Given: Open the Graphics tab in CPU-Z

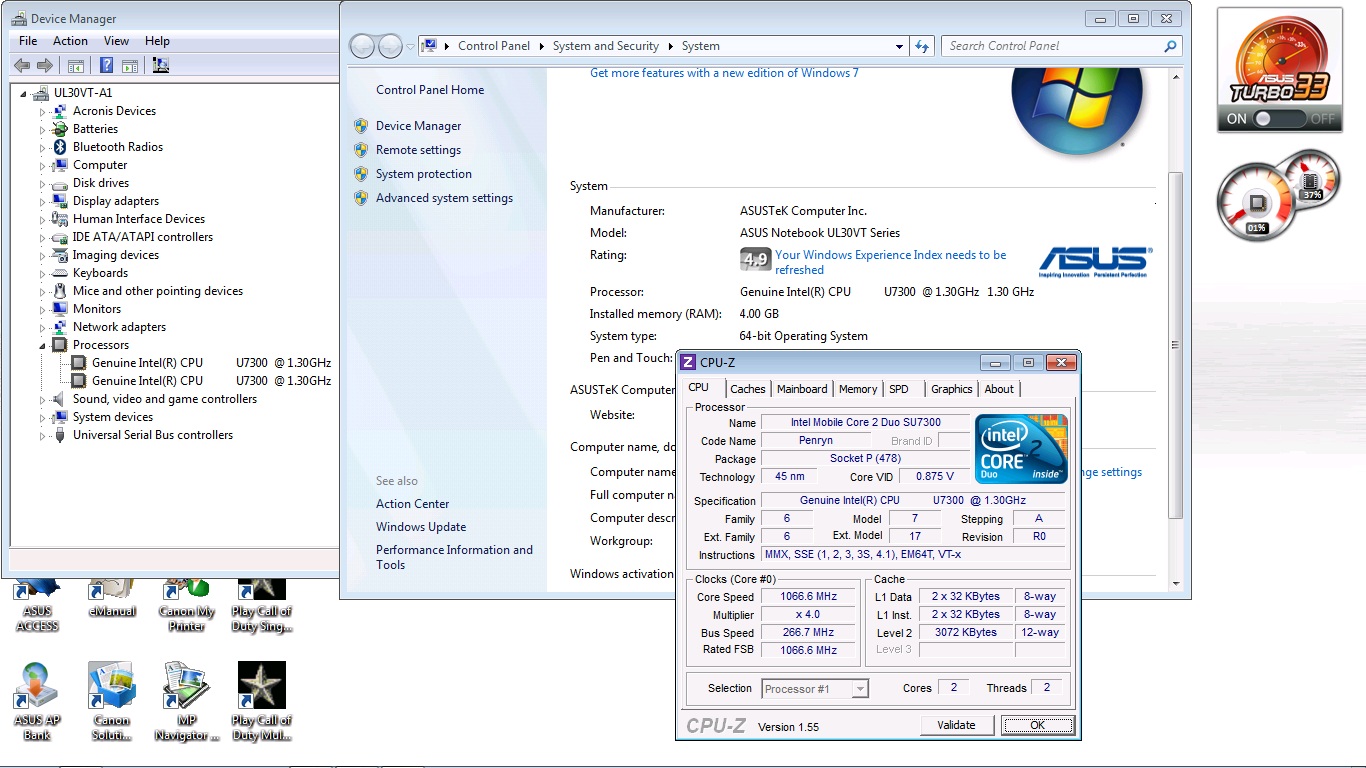Looking at the screenshot, I should pyautogui.click(x=951, y=389).
